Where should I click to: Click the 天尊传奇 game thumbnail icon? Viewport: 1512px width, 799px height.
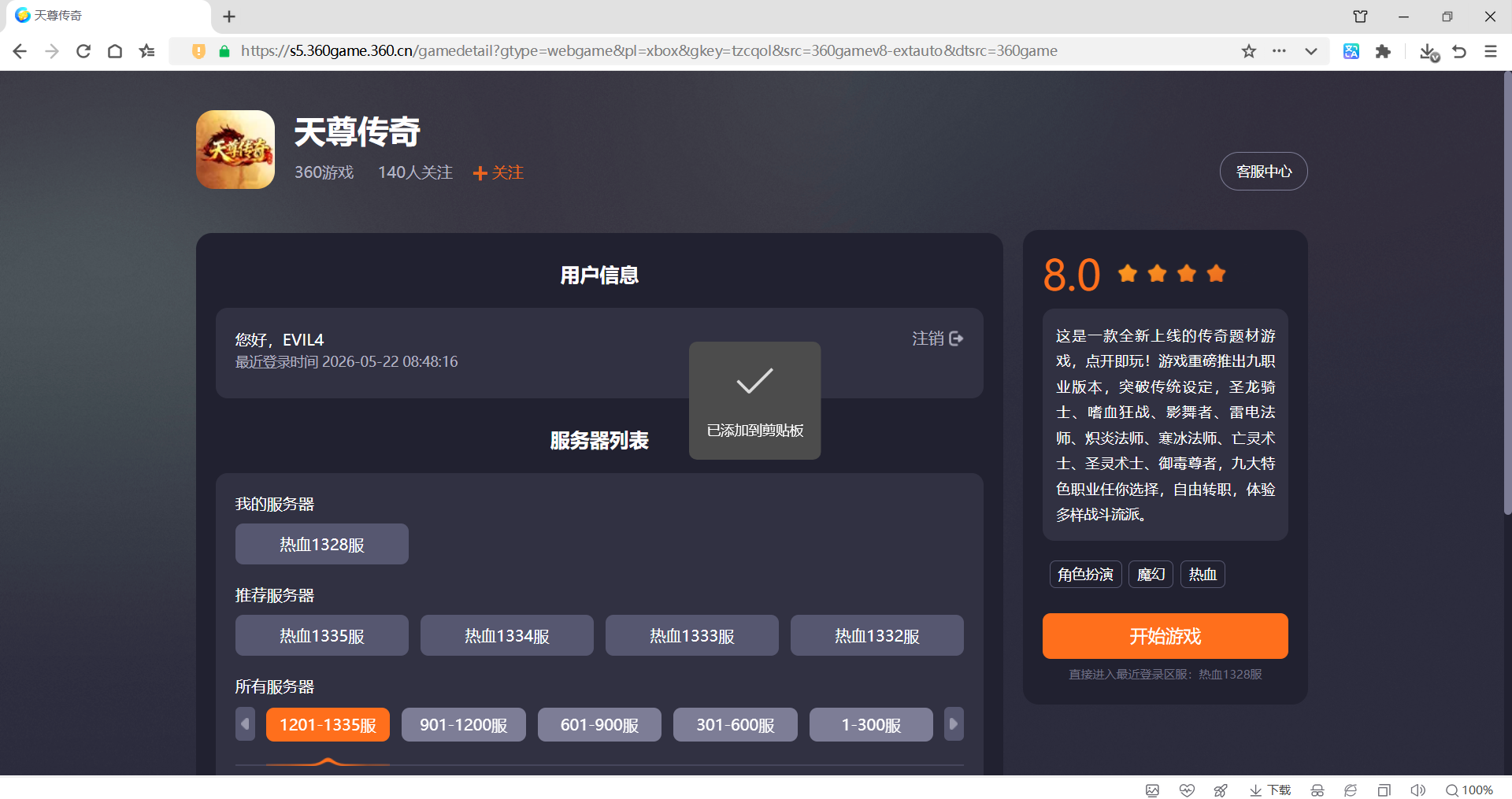[235, 150]
